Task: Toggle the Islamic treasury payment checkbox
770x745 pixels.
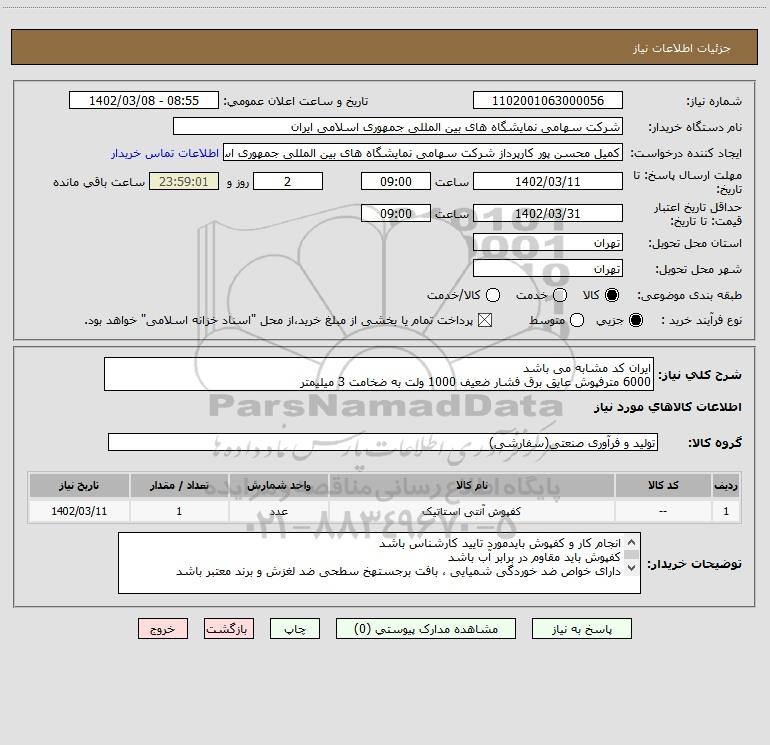Action: pyautogui.click(x=485, y=320)
